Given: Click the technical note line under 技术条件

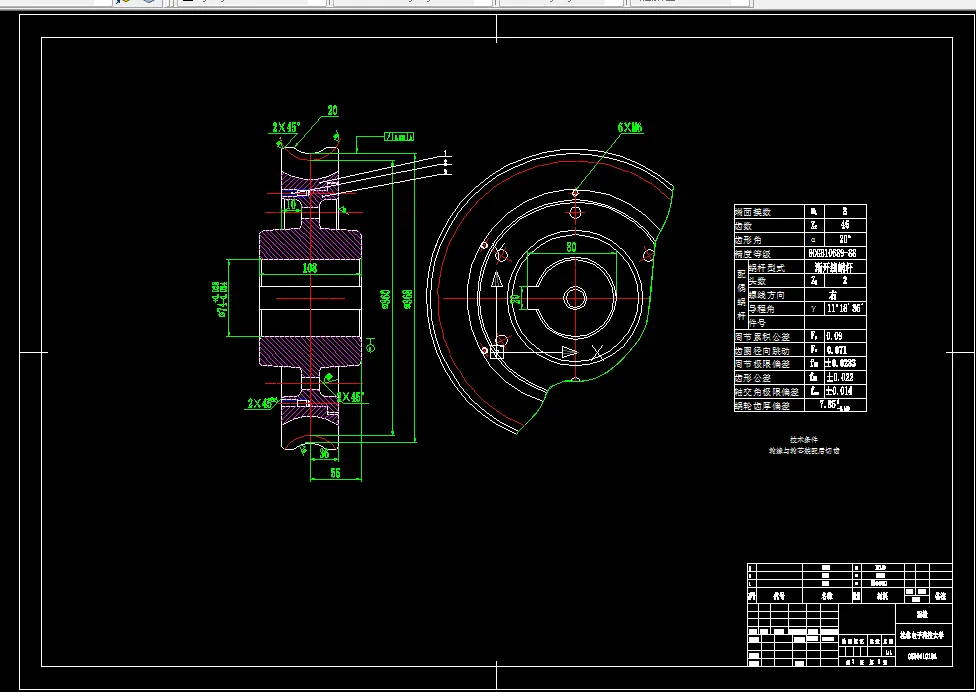Looking at the screenshot, I should 804,451.
